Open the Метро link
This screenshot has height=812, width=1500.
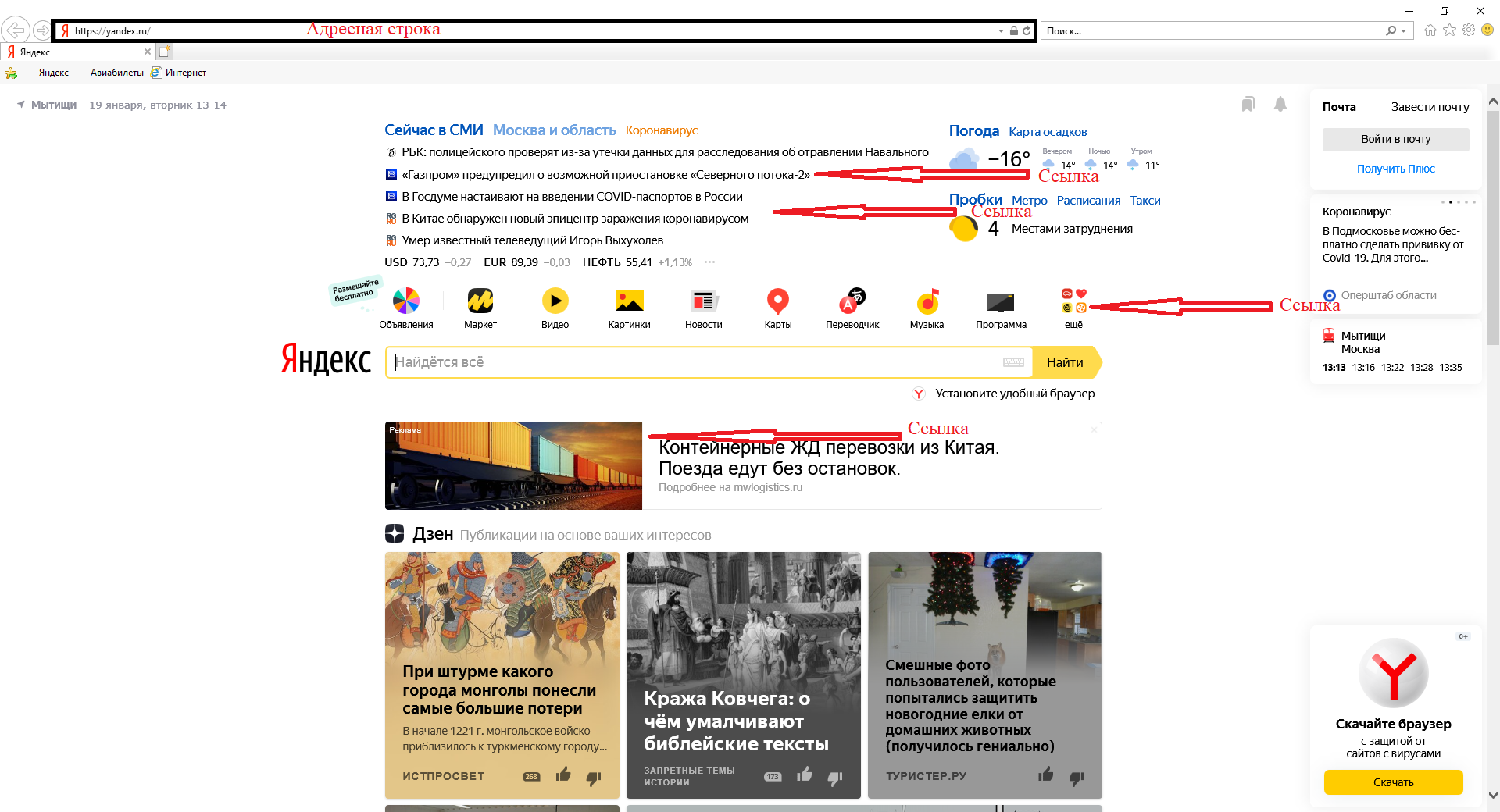pos(1029,201)
